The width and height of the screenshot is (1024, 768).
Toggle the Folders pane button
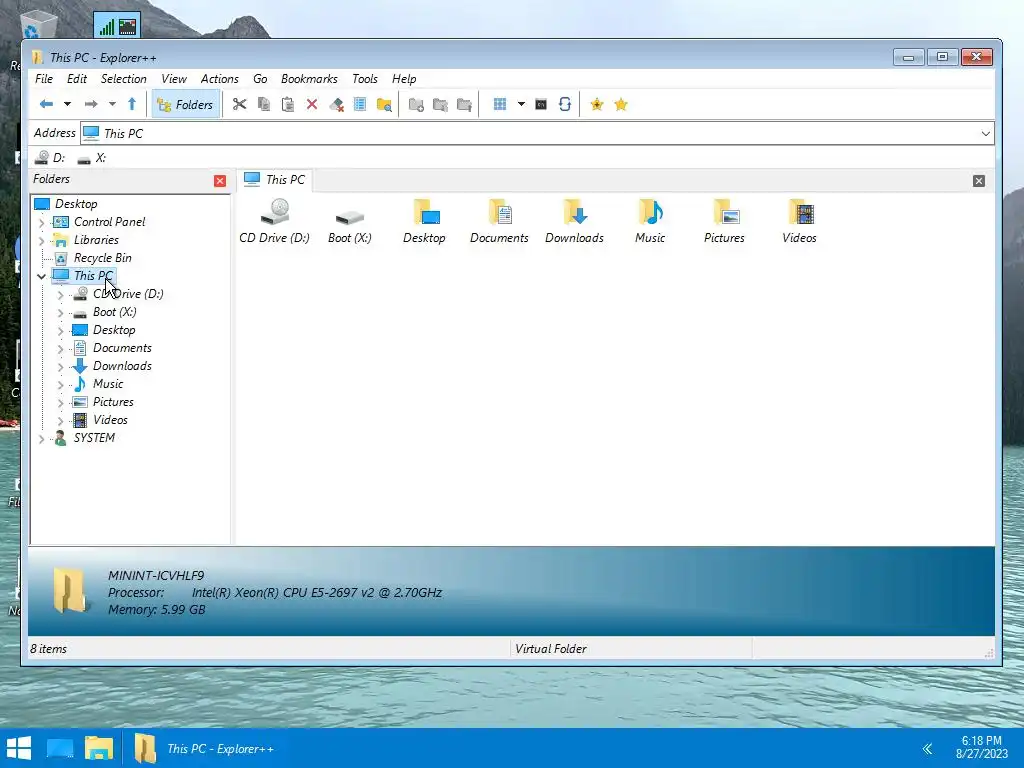[x=185, y=104]
